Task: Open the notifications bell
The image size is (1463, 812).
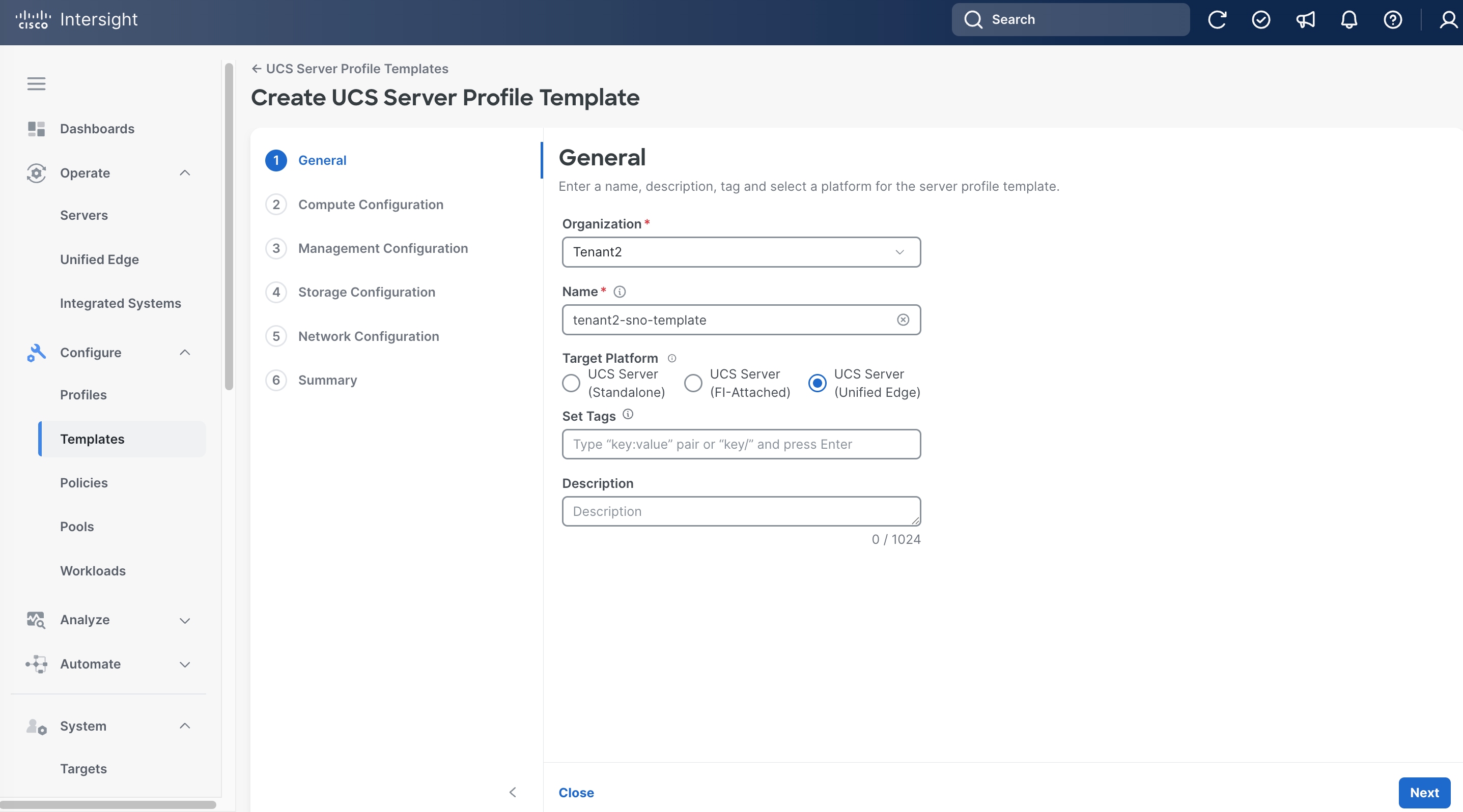Action: click(1349, 20)
